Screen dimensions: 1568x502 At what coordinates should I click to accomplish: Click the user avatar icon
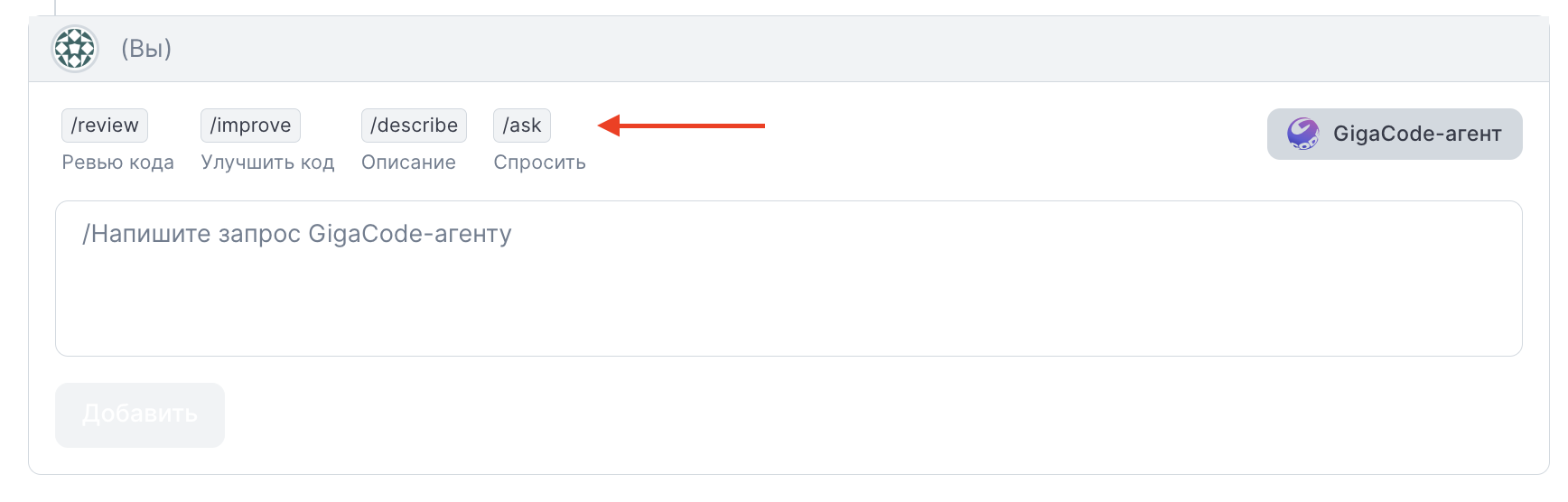click(75, 49)
